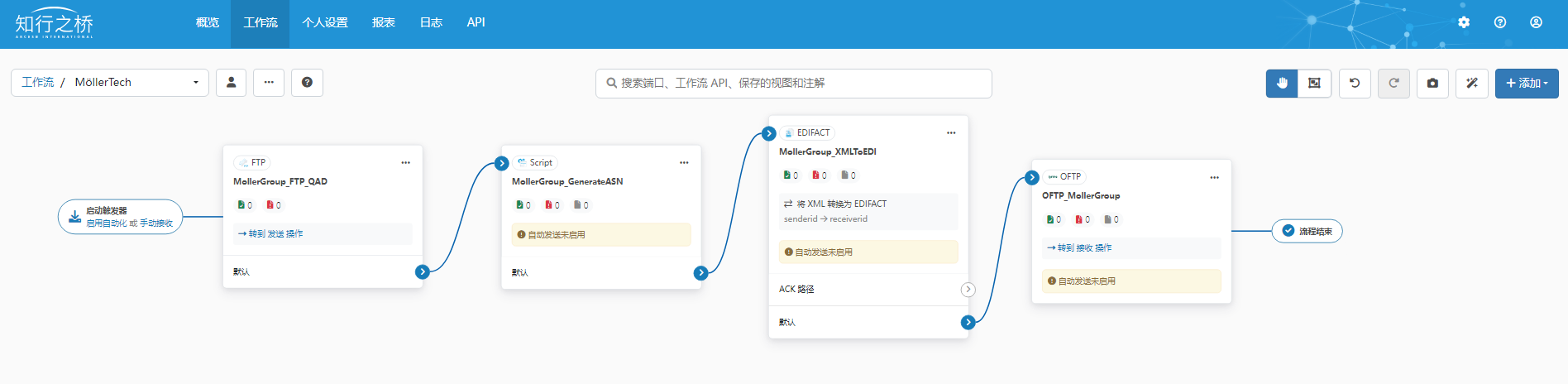Click the EDIFACT connector type badge
This screenshot has width=1568, height=384.
(x=807, y=132)
